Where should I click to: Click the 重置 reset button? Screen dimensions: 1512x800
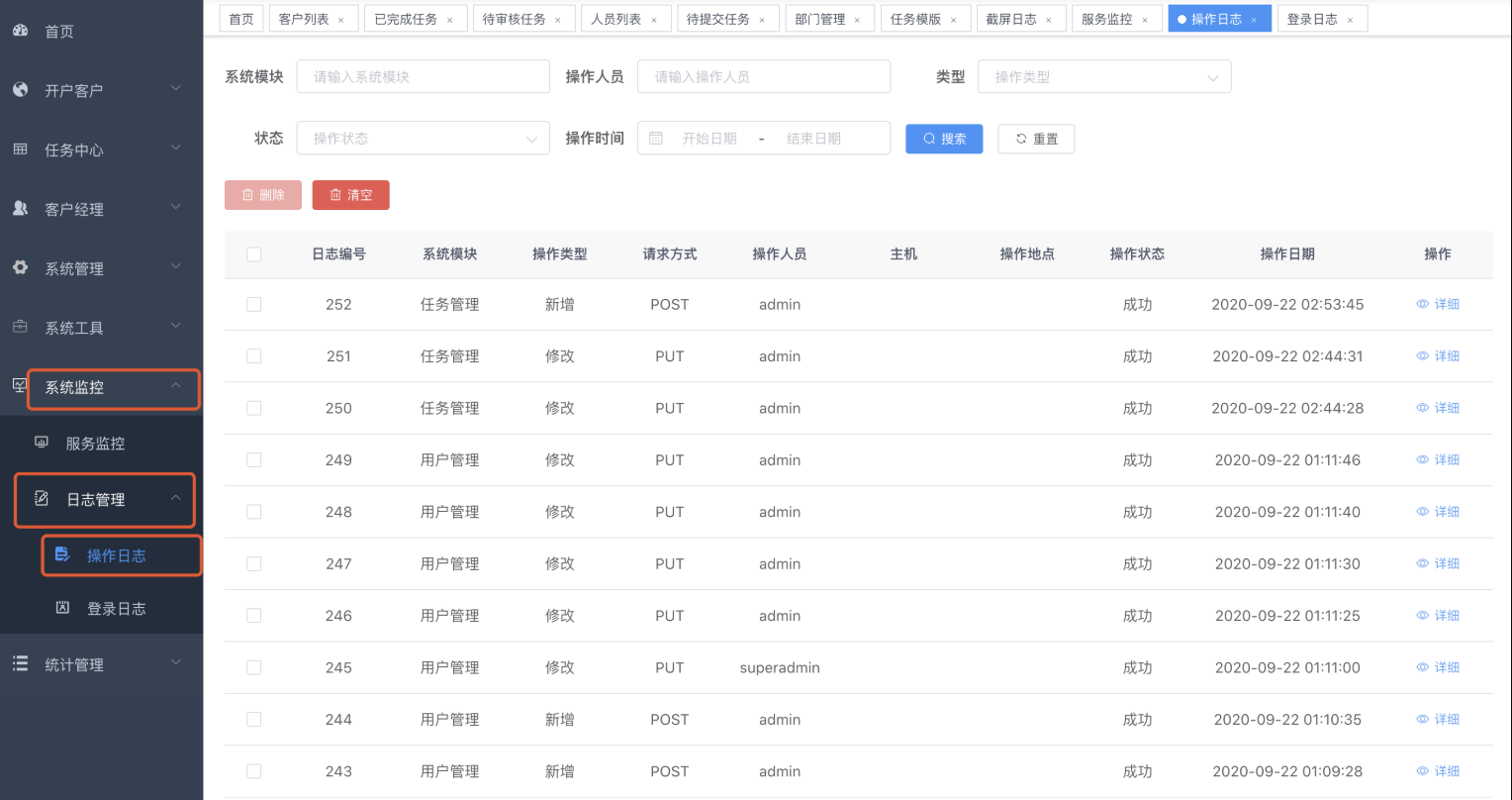[1036, 139]
